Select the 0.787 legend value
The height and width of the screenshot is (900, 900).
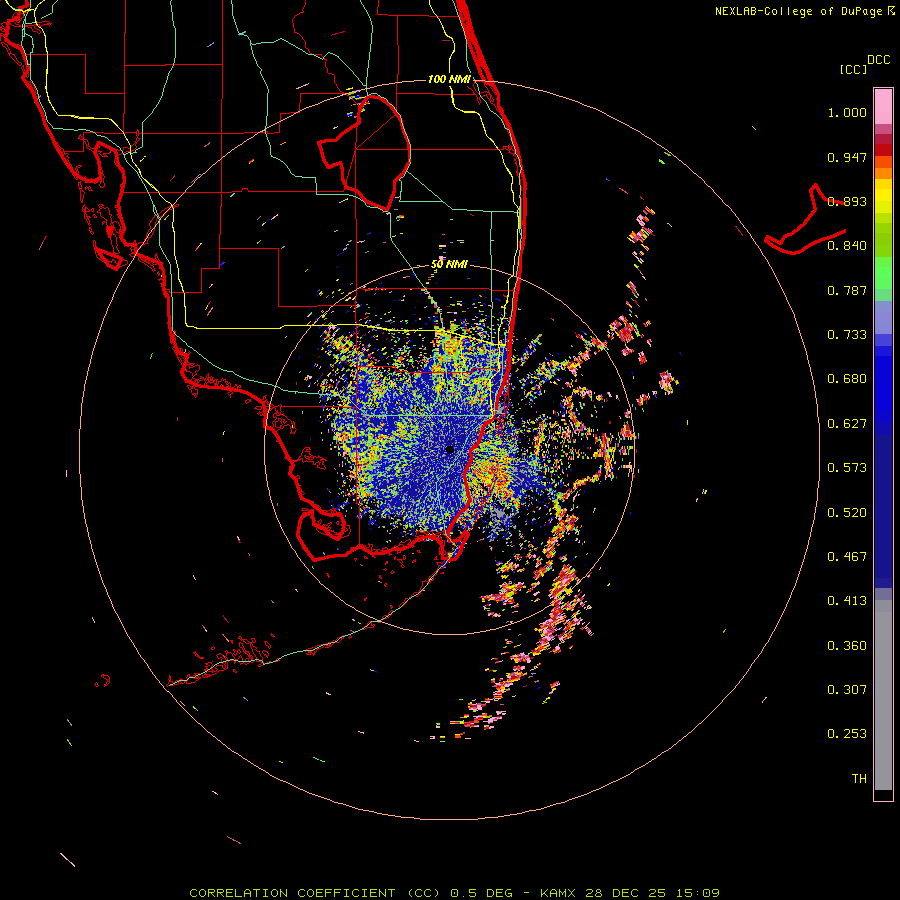coord(847,290)
